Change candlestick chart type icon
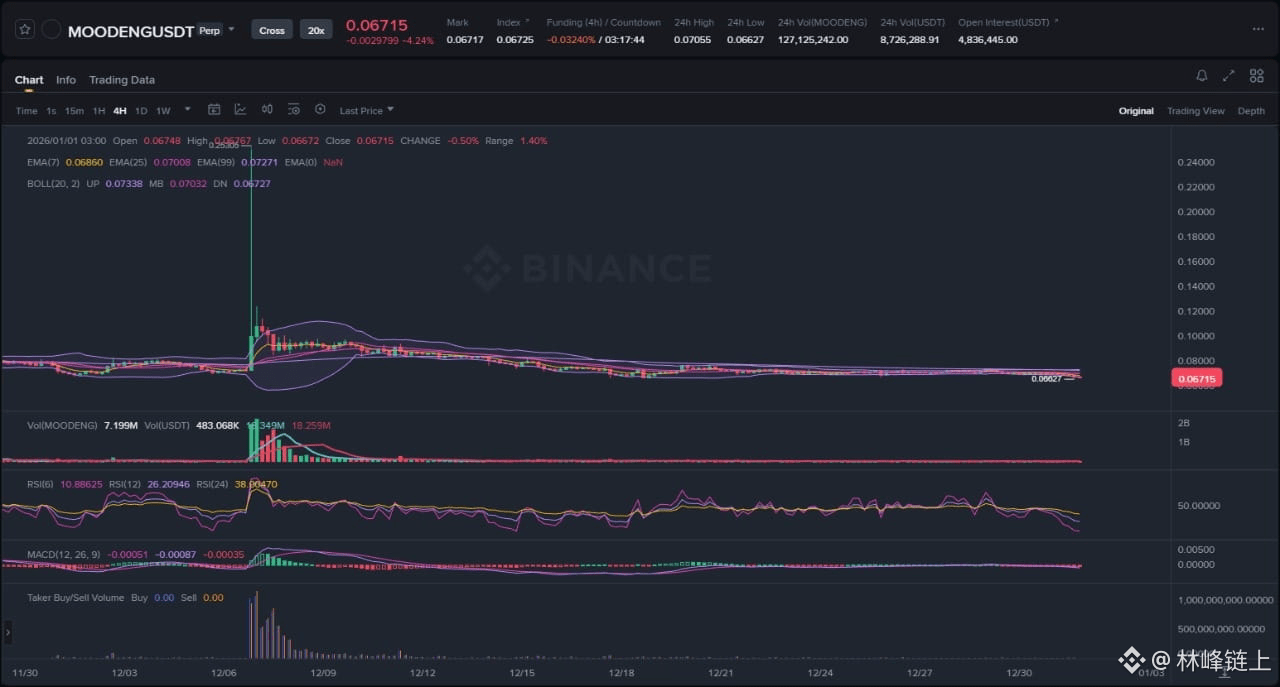 (x=267, y=110)
